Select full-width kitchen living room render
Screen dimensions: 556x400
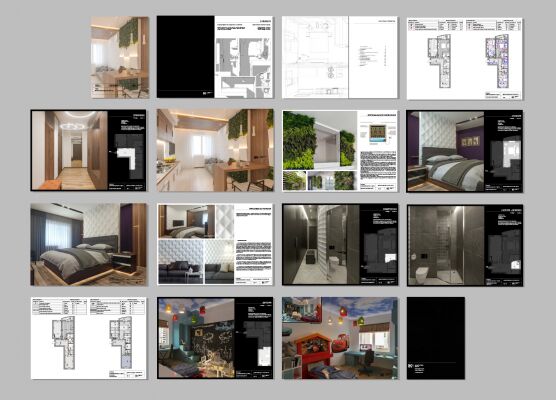(x=215, y=150)
